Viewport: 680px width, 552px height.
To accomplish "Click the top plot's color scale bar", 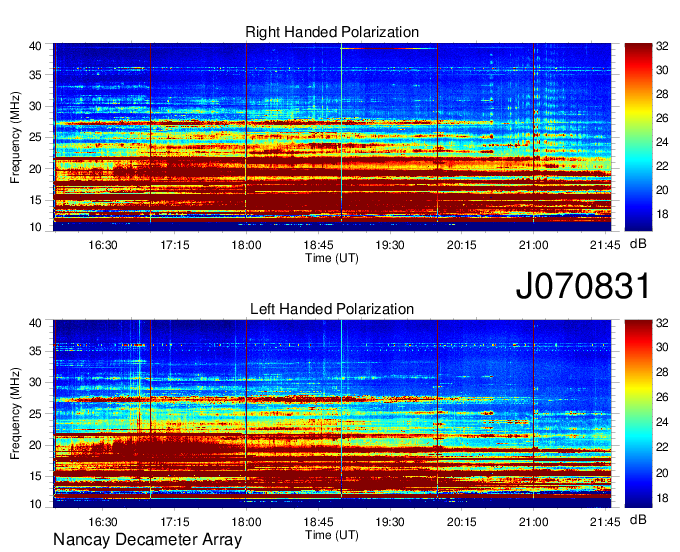I will click(x=638, y=137).
